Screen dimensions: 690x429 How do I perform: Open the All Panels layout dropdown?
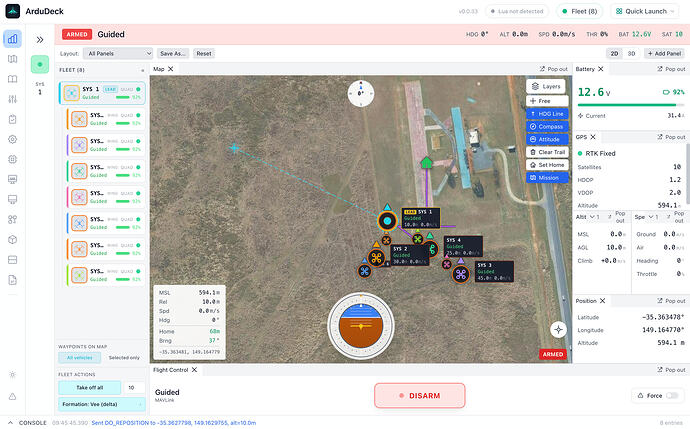(118, 54)
